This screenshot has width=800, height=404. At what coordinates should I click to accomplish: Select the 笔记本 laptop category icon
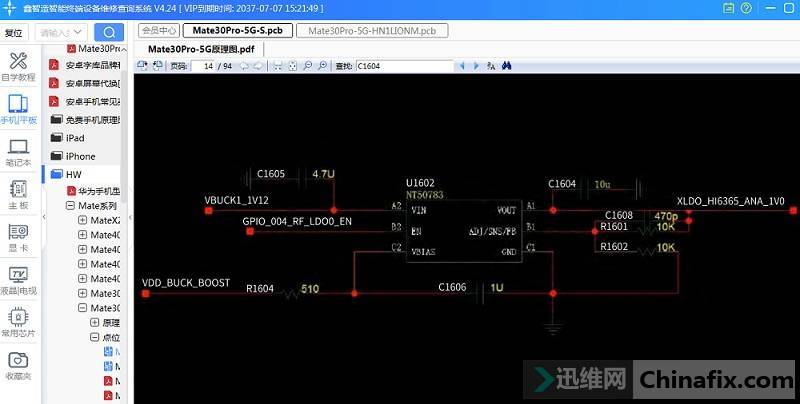18,150
